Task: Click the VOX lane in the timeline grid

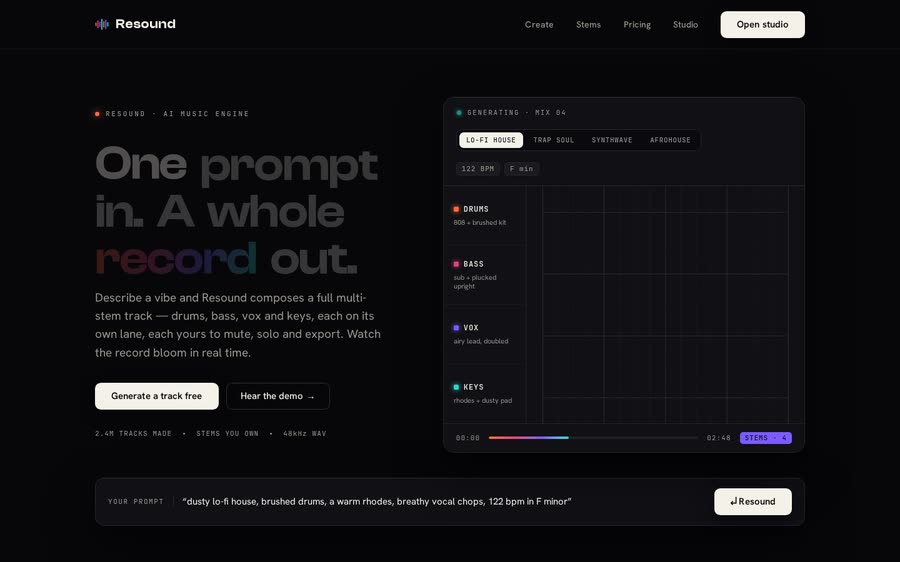Action: tap(666, 334)
